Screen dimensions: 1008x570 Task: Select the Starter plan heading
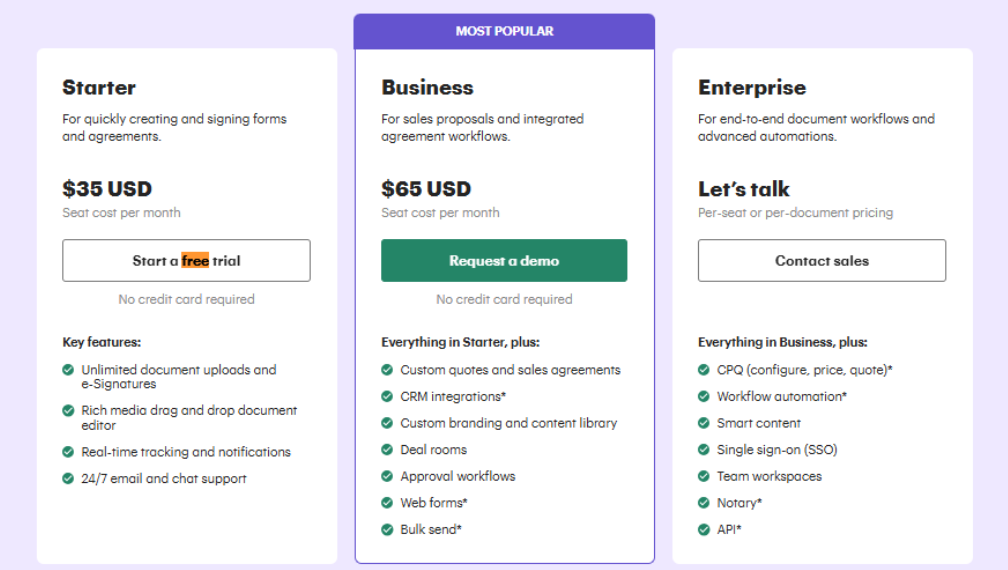click(x=99, y=88)
